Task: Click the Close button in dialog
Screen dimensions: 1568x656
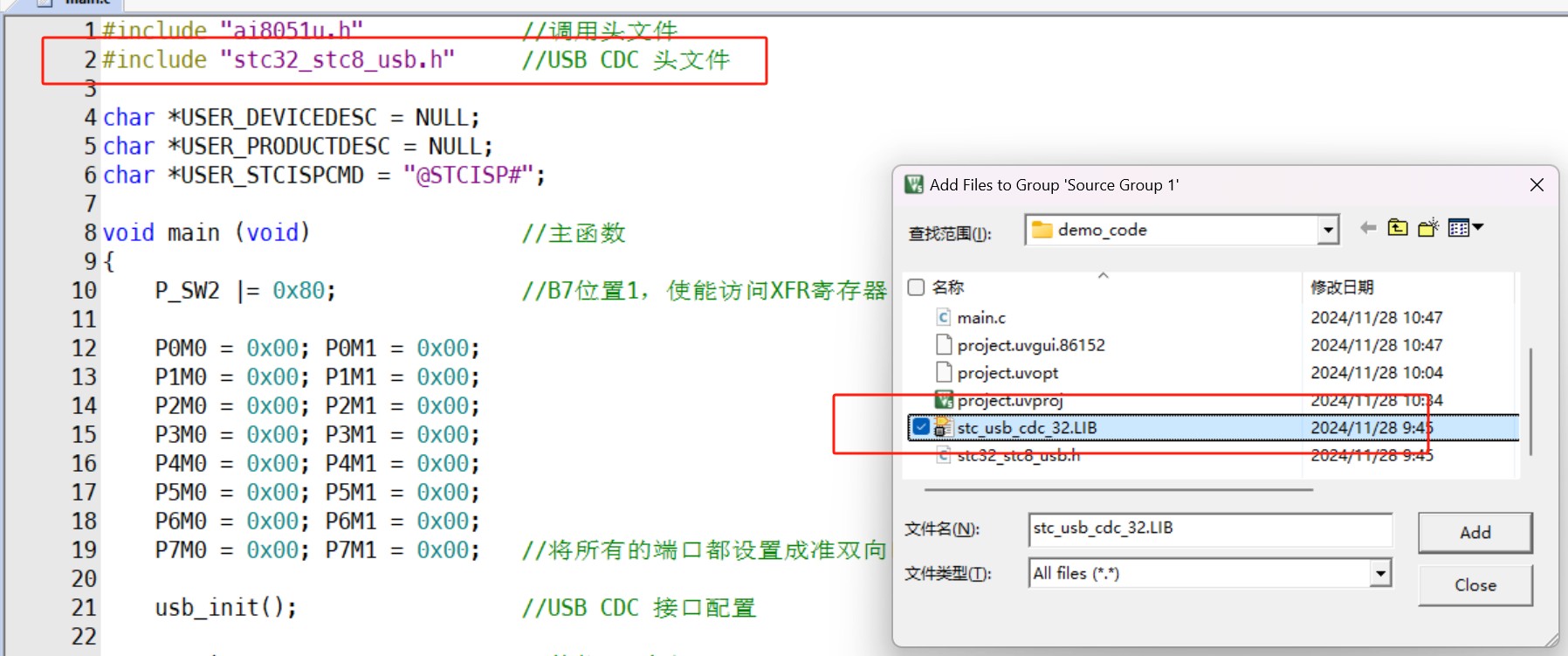Action: 1475,585
